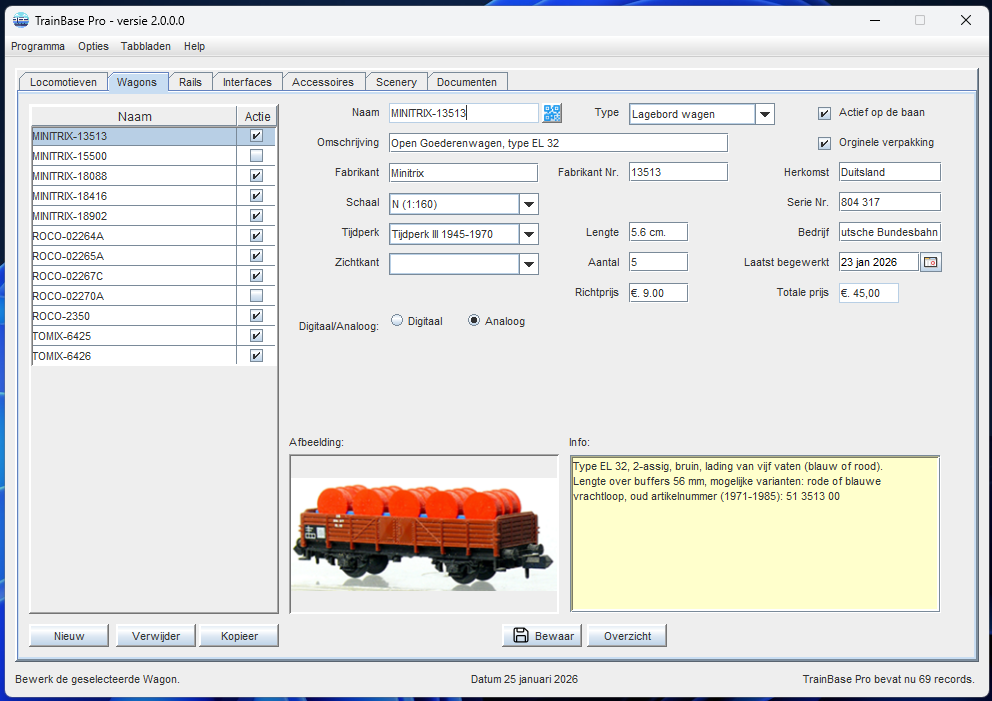The image size is (992, 701).
Task: Go to the Accessoires tab
Action: point(323,82)
